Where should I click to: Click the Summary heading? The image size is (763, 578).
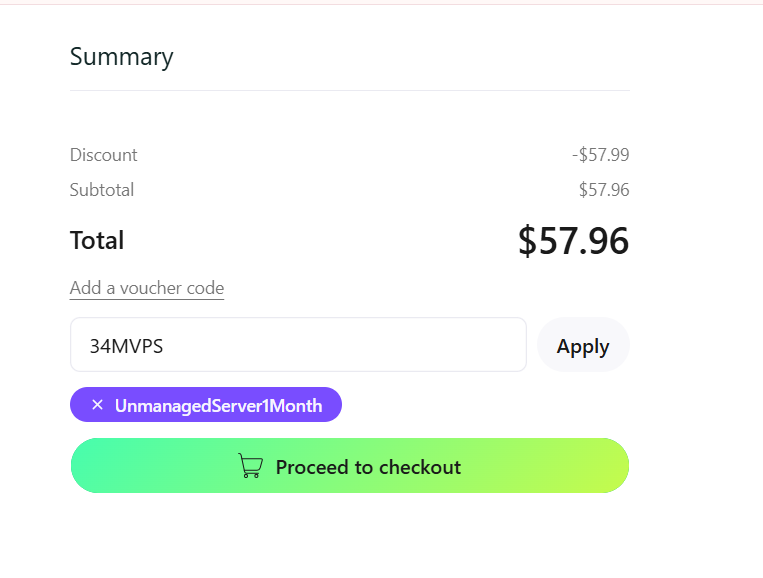122,57
